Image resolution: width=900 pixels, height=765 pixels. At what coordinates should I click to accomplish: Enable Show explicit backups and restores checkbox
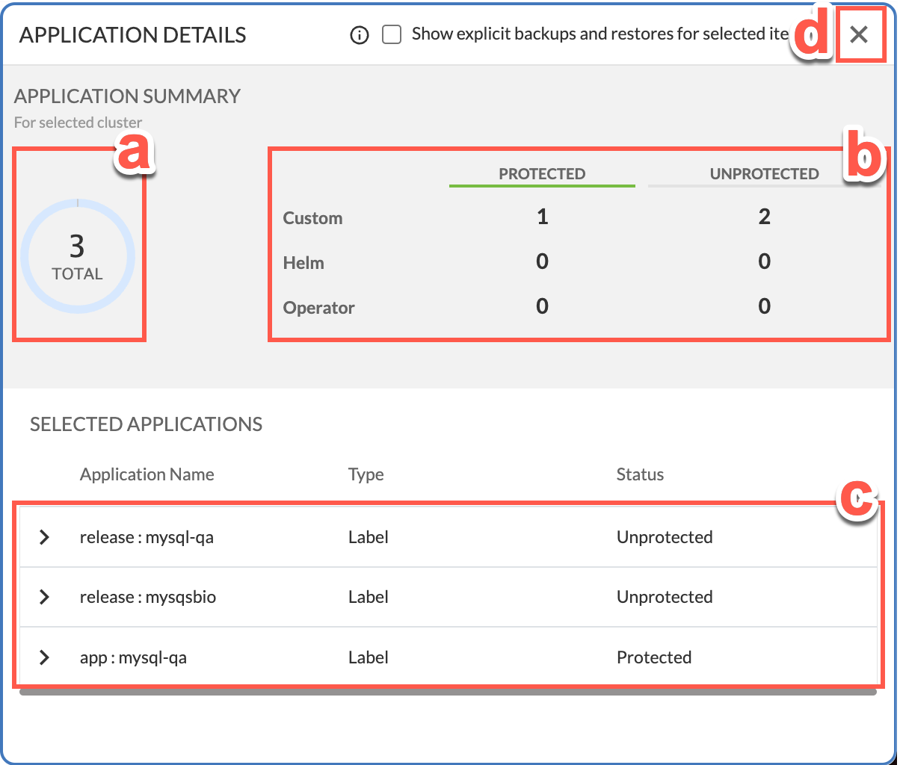click(x=392, y=35)
